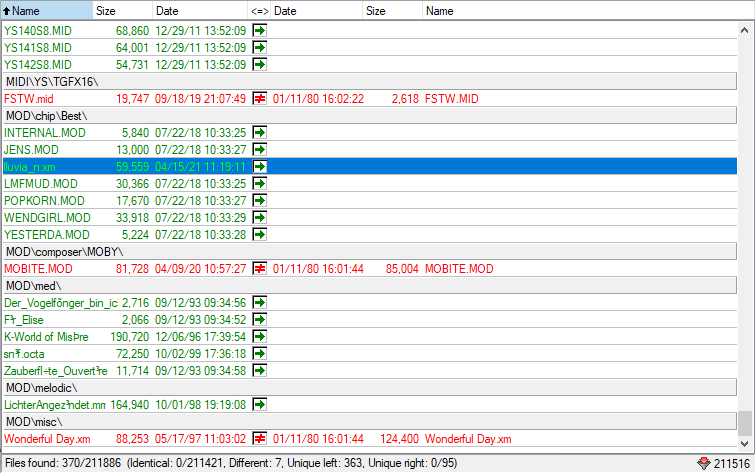Select file Der_Vogelfõnger_bin_ic

[61, 303]
